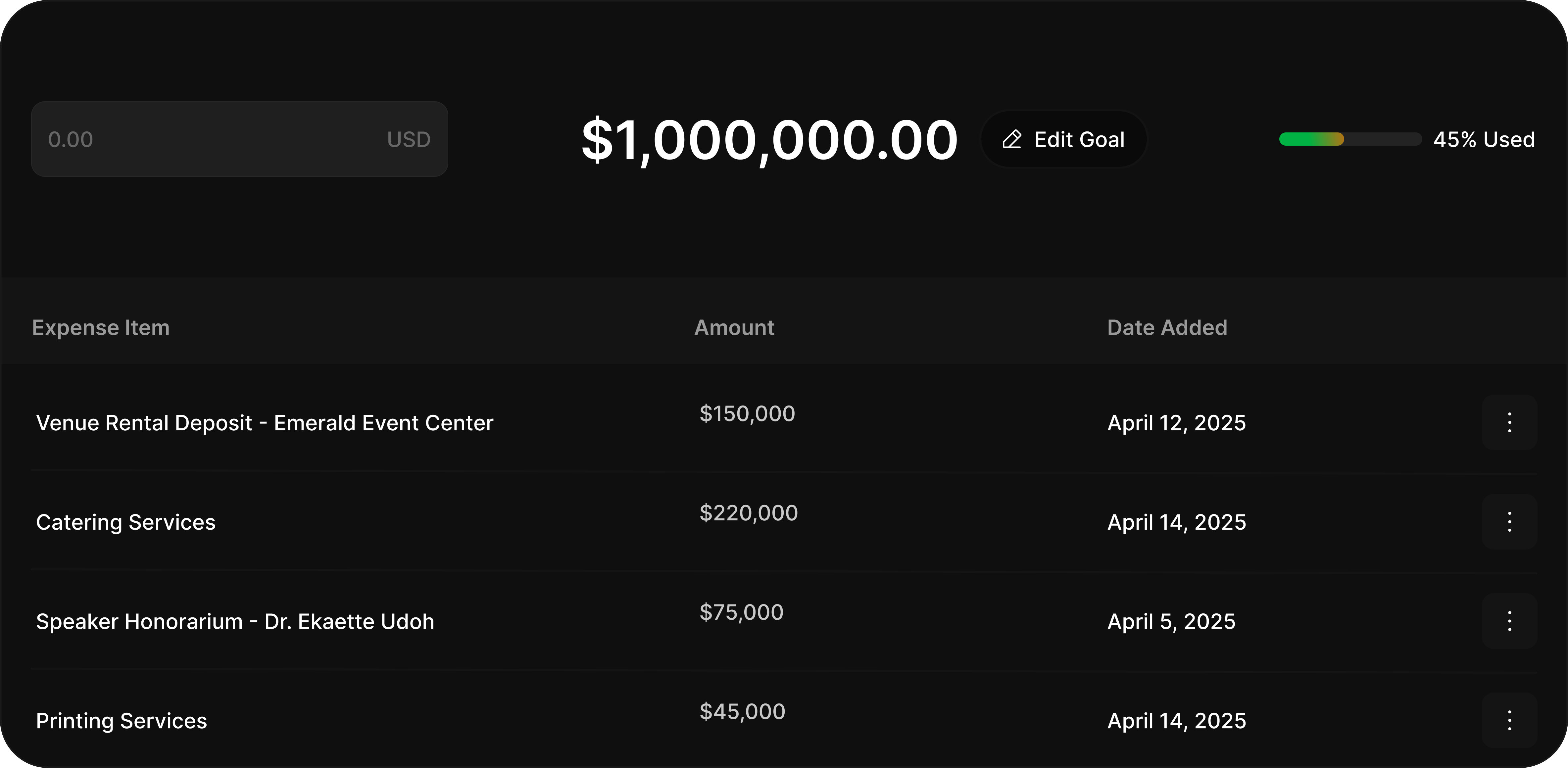Select the Catering Services expense row
Screen dimensions: 1568x768
point(784,521)
